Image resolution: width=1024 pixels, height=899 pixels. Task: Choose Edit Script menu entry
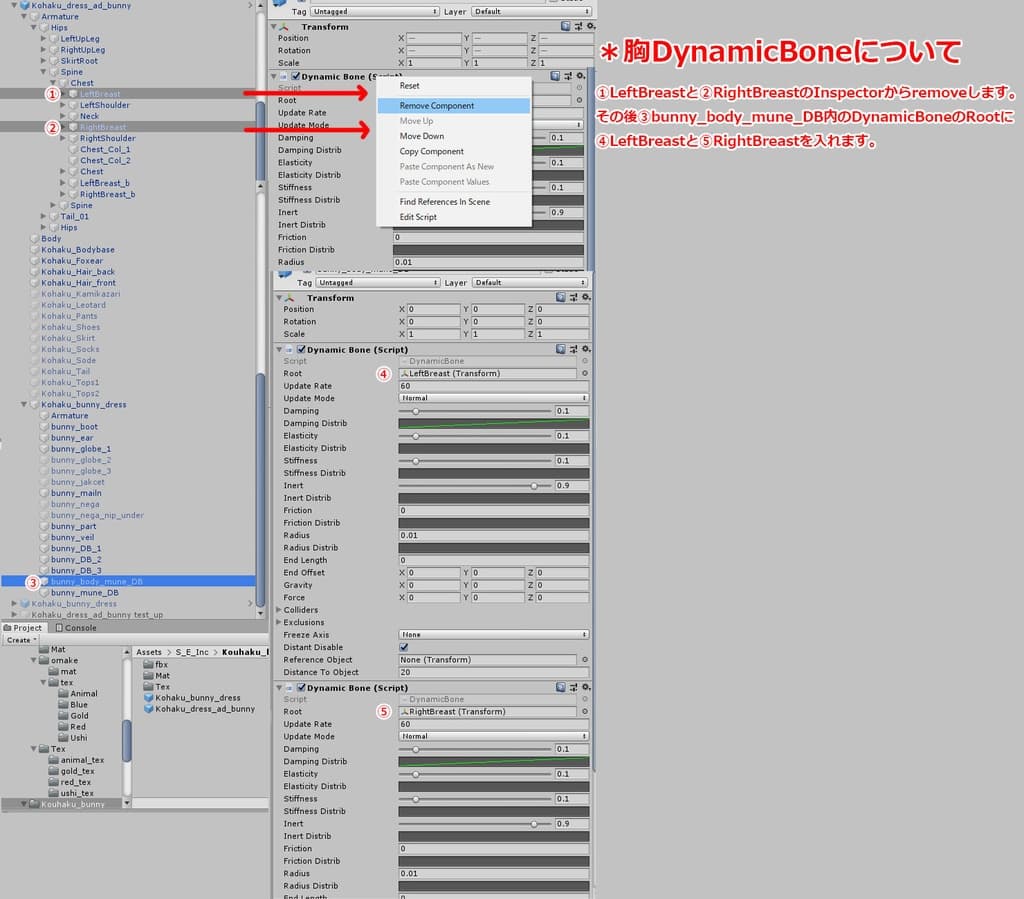pyautogui.click(x=418, y=217)
